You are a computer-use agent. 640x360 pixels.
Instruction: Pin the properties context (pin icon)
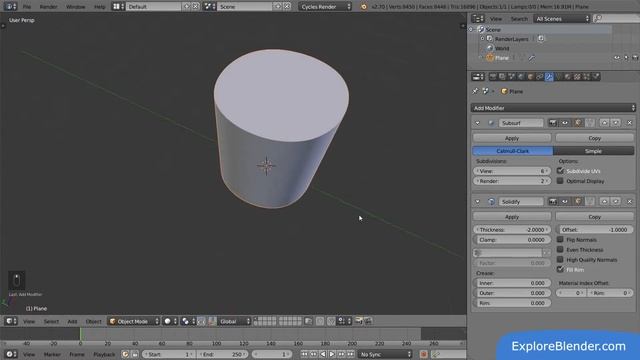[475, 91]
